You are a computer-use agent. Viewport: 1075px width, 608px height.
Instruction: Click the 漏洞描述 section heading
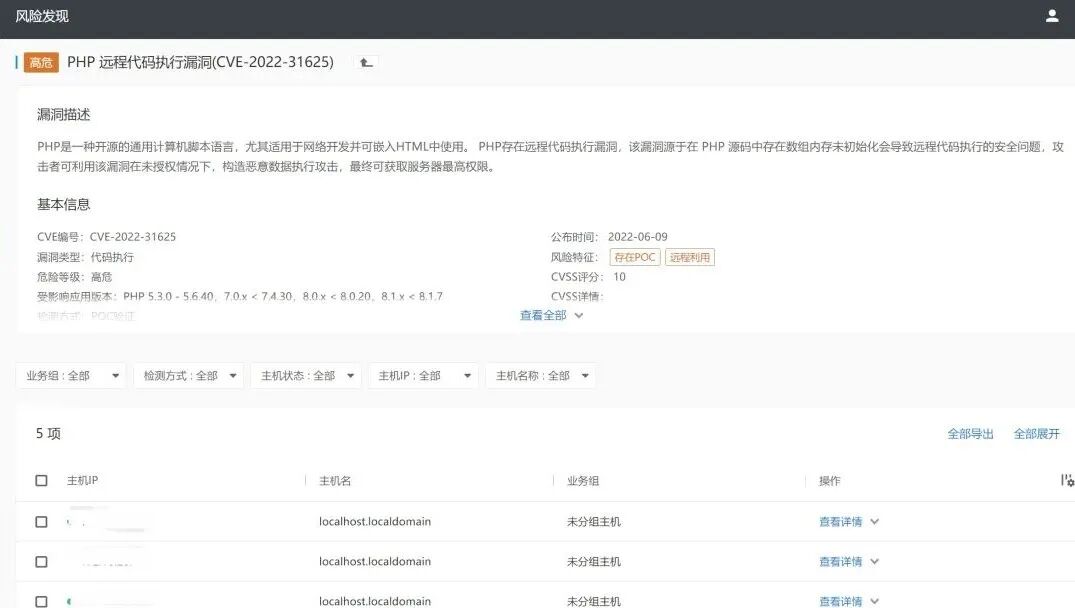tap(64, 114)
